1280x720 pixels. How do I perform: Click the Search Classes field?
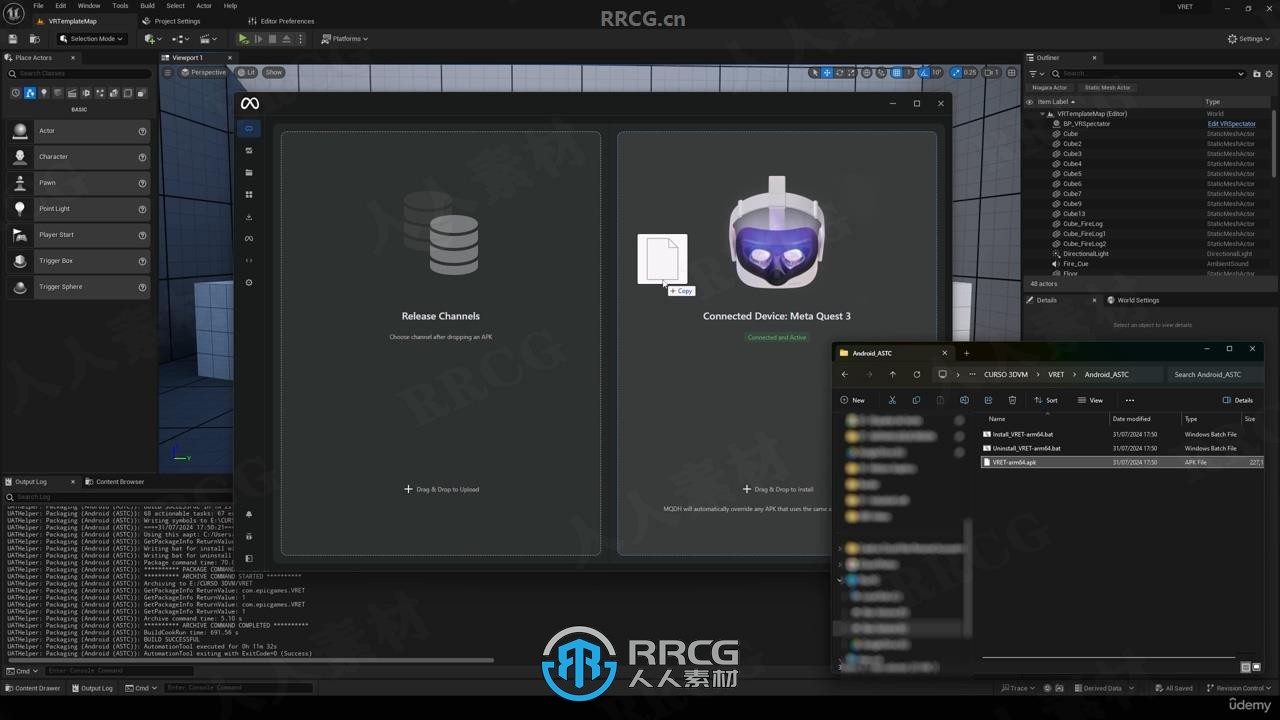point(78,73)
